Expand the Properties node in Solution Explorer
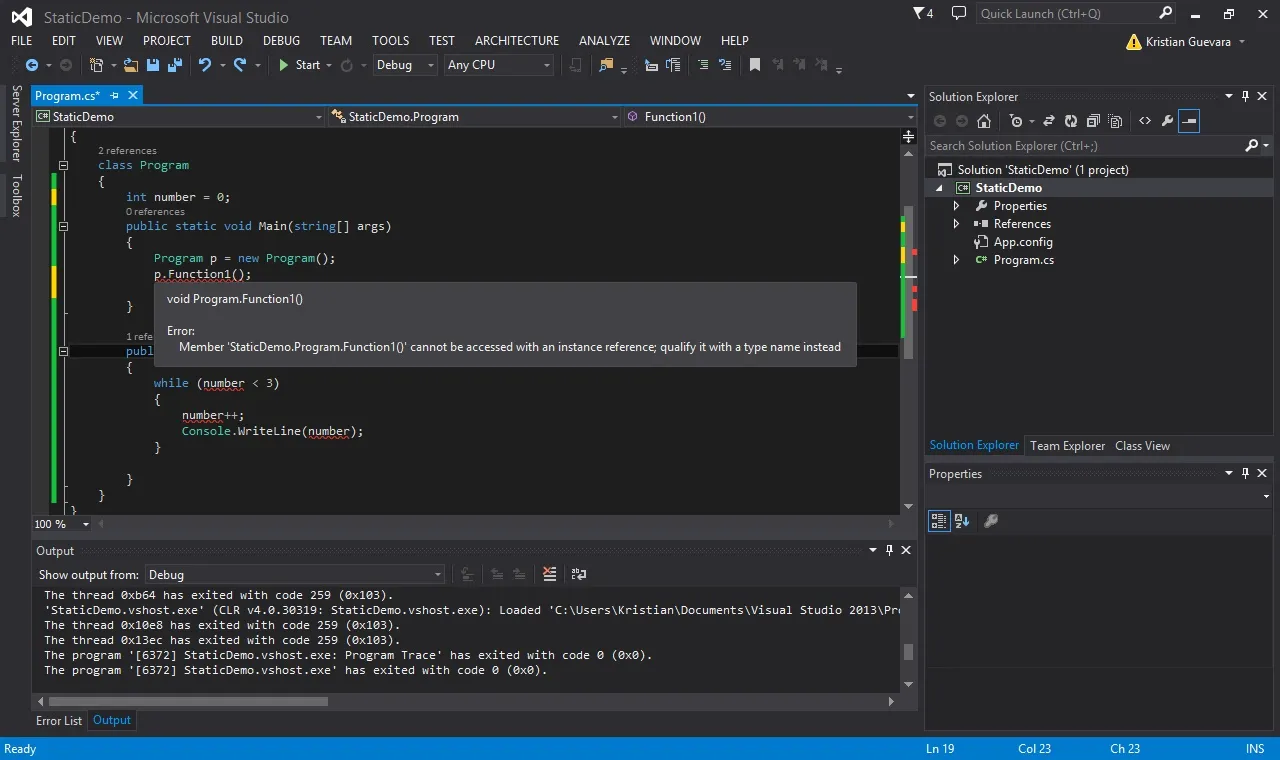This screenshot has width=1280, height=760. point(957,206)
